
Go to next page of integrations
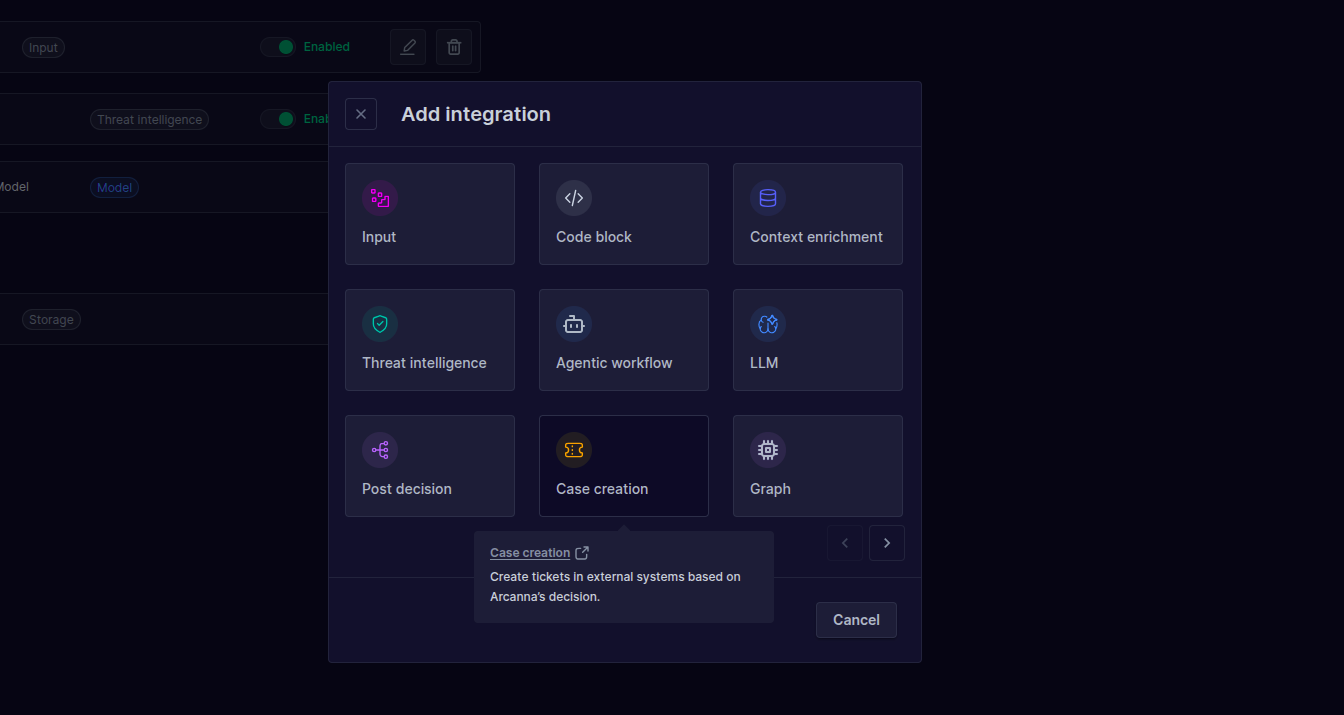coord(887,543)
